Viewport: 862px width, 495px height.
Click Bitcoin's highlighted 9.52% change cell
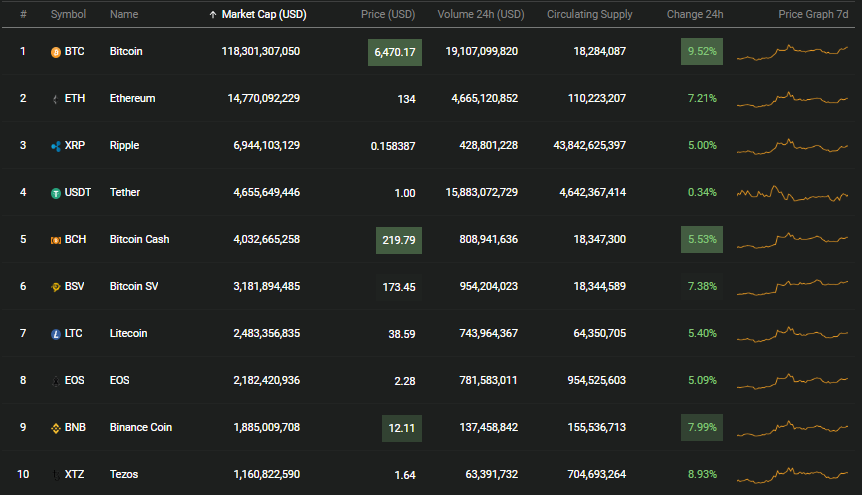[x=702, y=52]
